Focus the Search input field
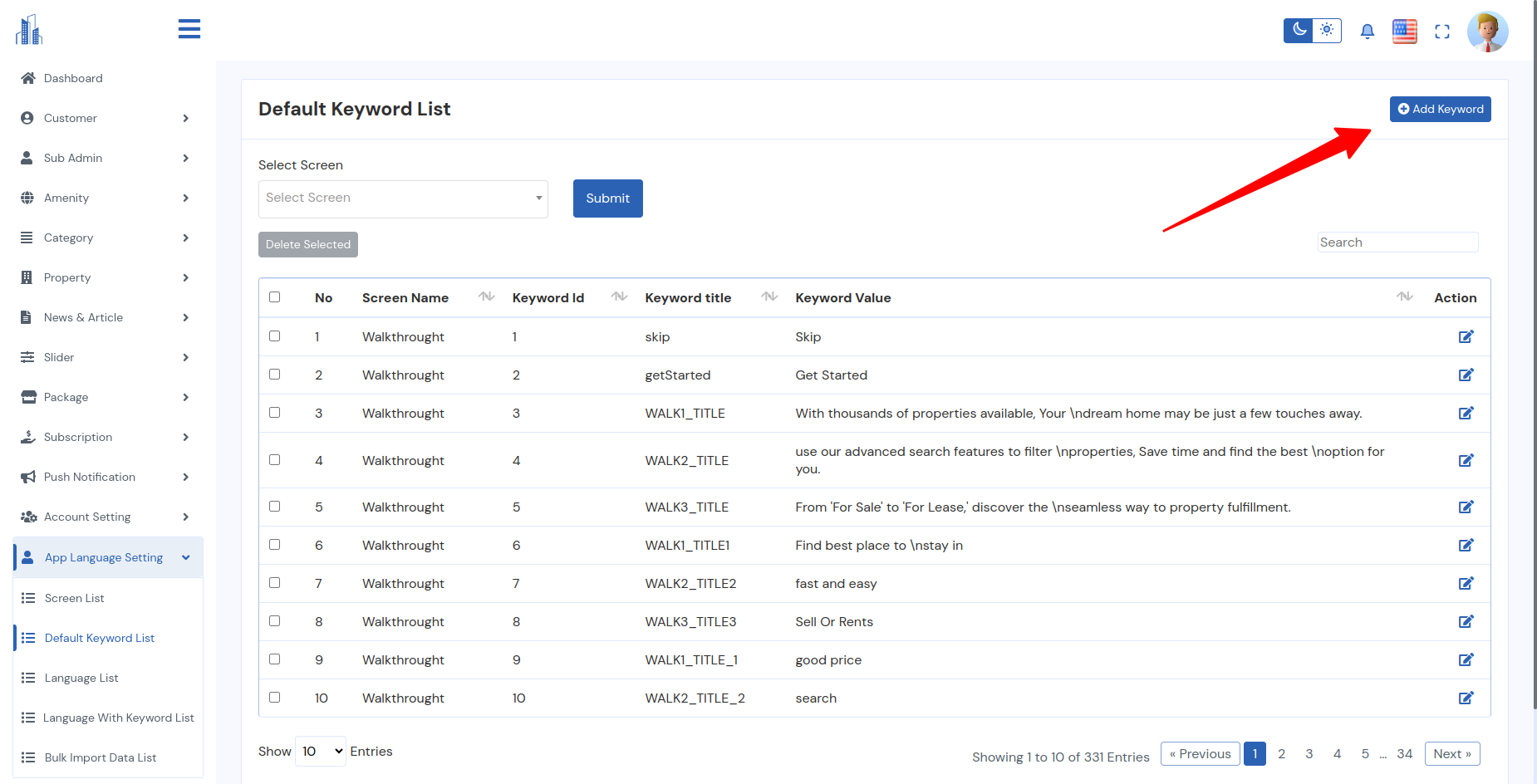The image size is (1537, 784). [x=1397, y=243]
